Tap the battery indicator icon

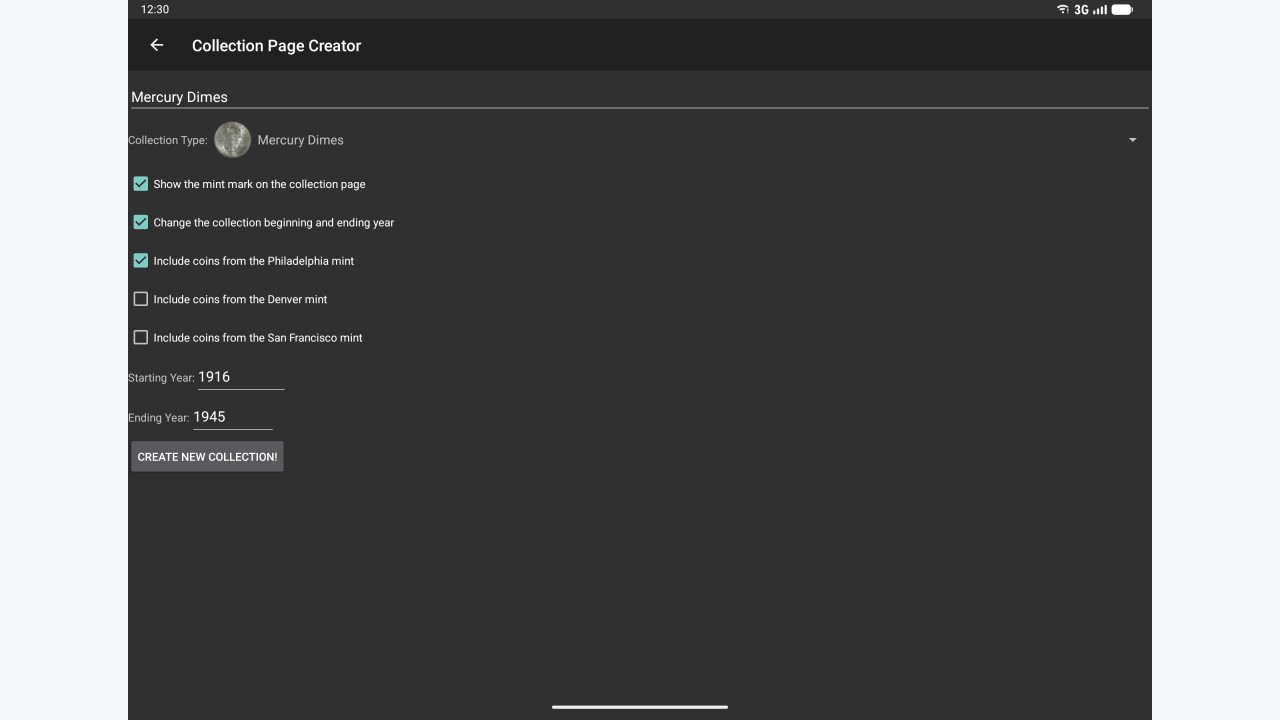coord(1122,9)
